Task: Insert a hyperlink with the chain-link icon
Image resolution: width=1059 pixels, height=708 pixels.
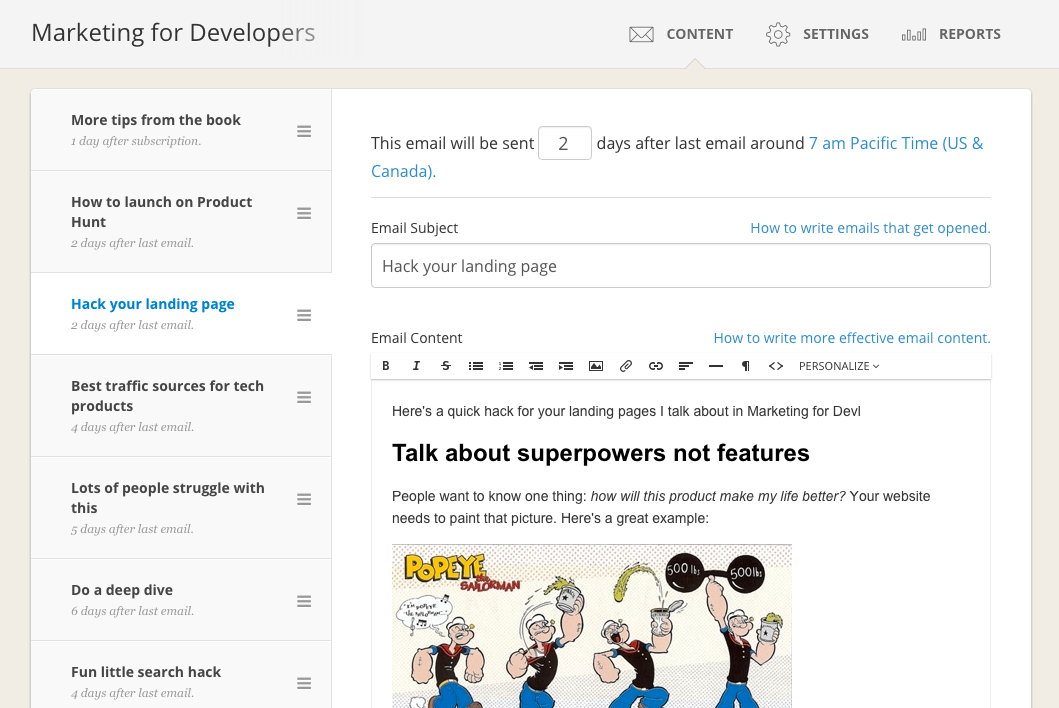Action: click(656, 366)
